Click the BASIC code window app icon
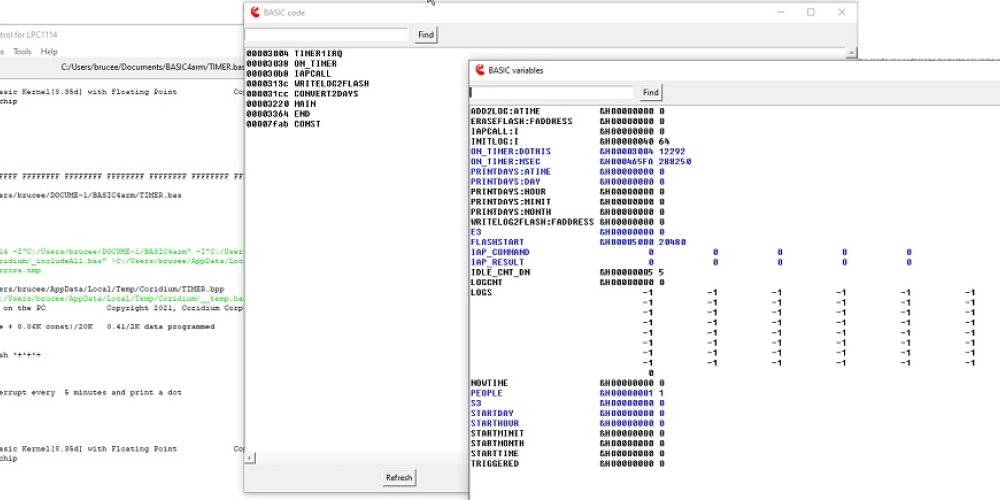 coord(256,12)
